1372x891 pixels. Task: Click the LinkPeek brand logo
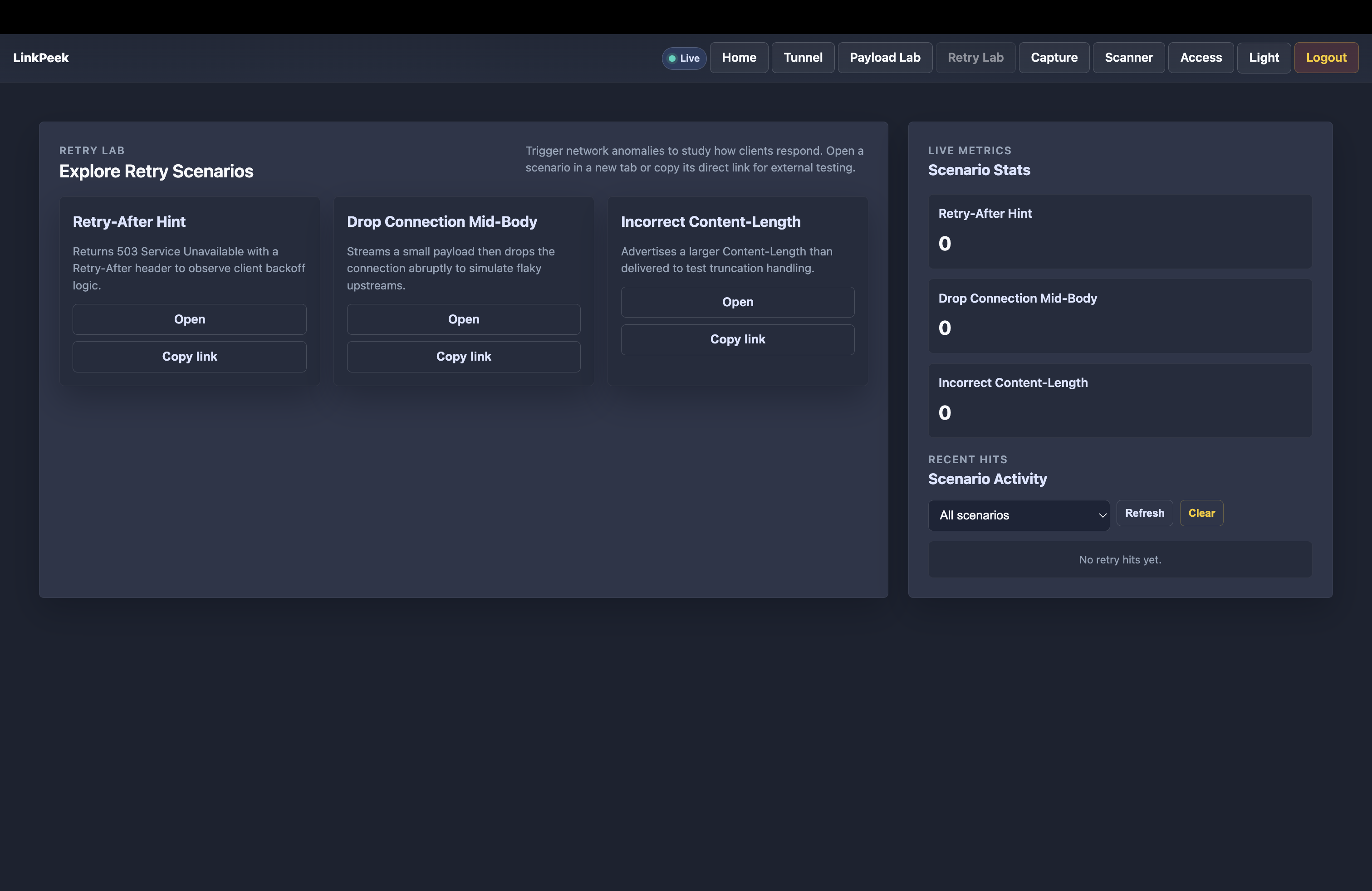(41, 58)
